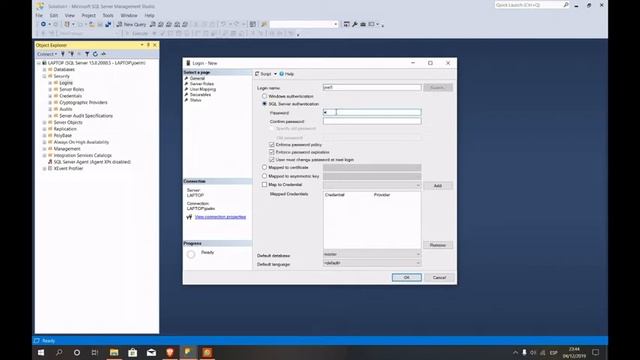Expand the Server Objects tree node
This screenshot has height=360, width=640.
pos(44,122)
